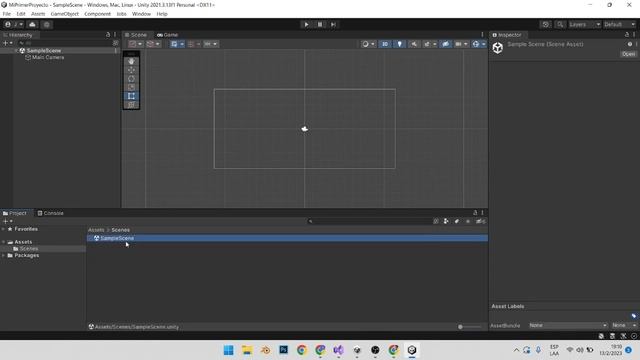Switch to the Scene tab
The image size is (640, 360).
click(x=136, y=35)
